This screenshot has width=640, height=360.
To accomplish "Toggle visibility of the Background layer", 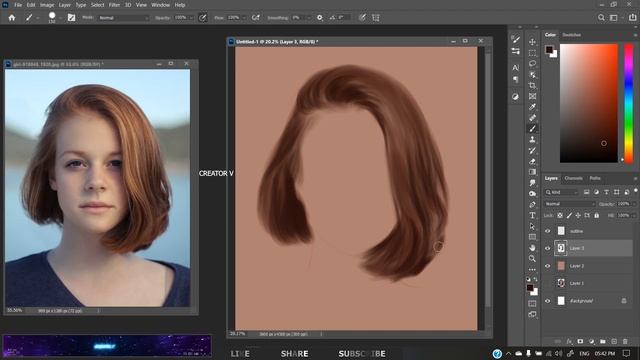I will pos(548,301).
